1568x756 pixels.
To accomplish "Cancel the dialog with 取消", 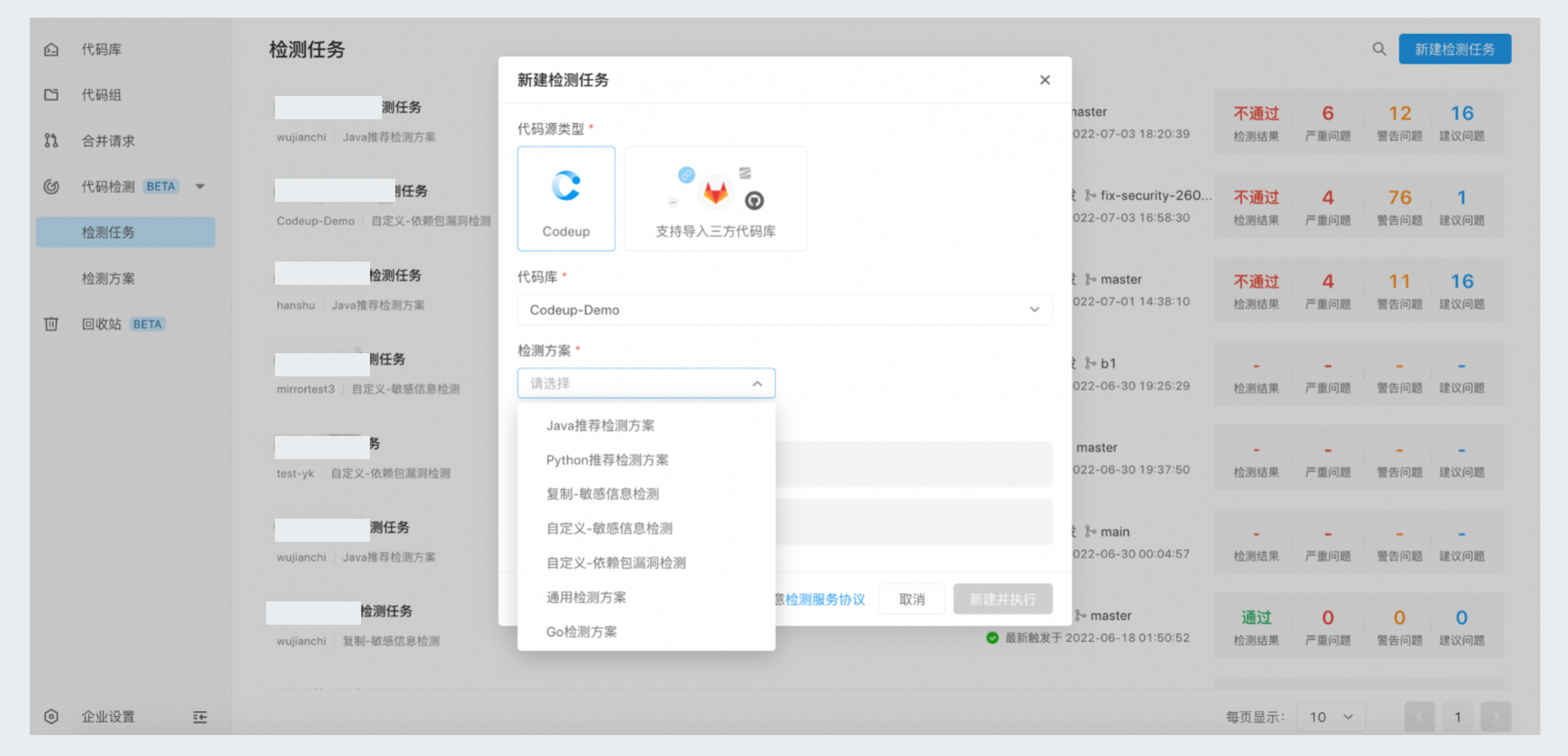I will (x=911, y=599).
